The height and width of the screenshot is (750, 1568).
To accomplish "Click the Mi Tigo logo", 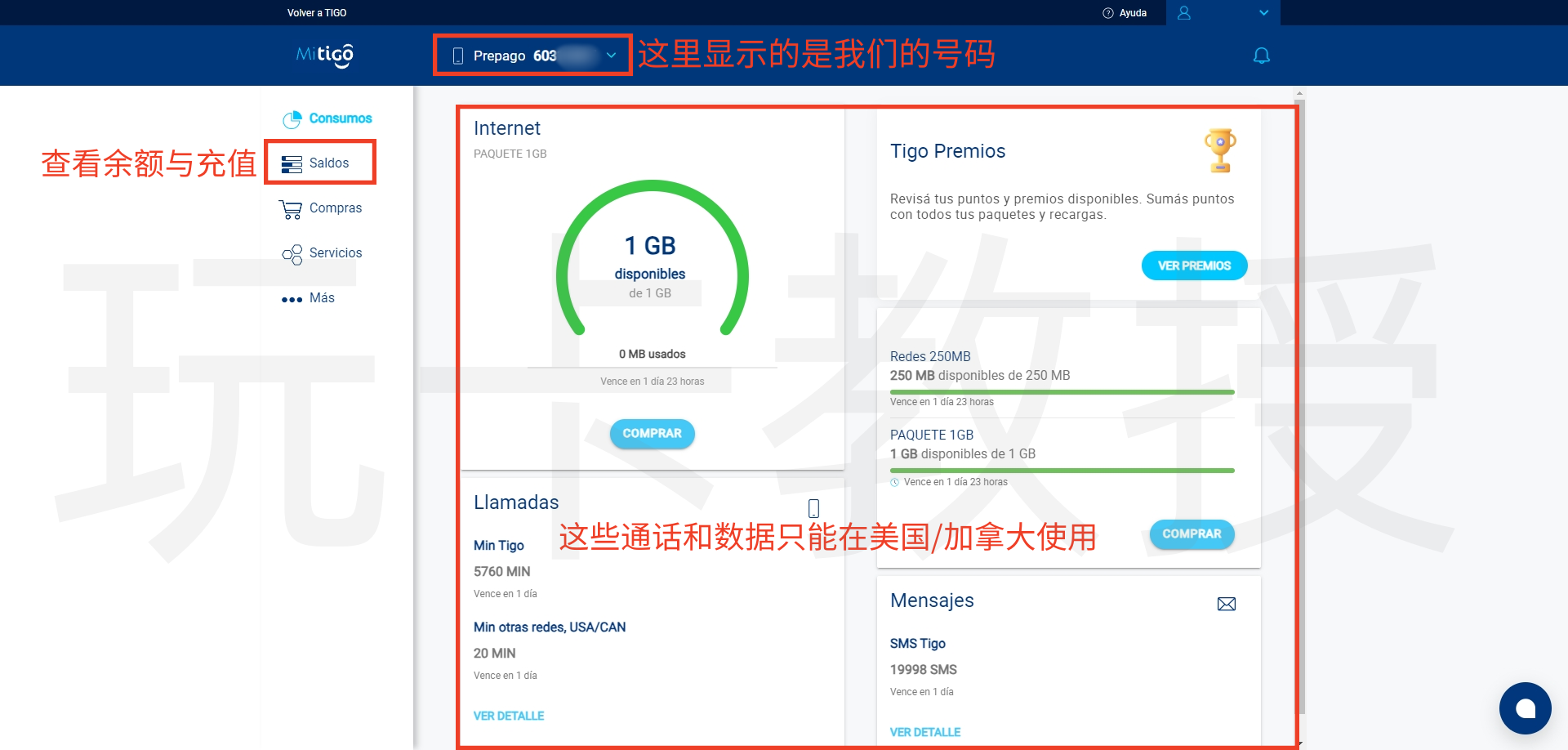I will click(324, 55).
